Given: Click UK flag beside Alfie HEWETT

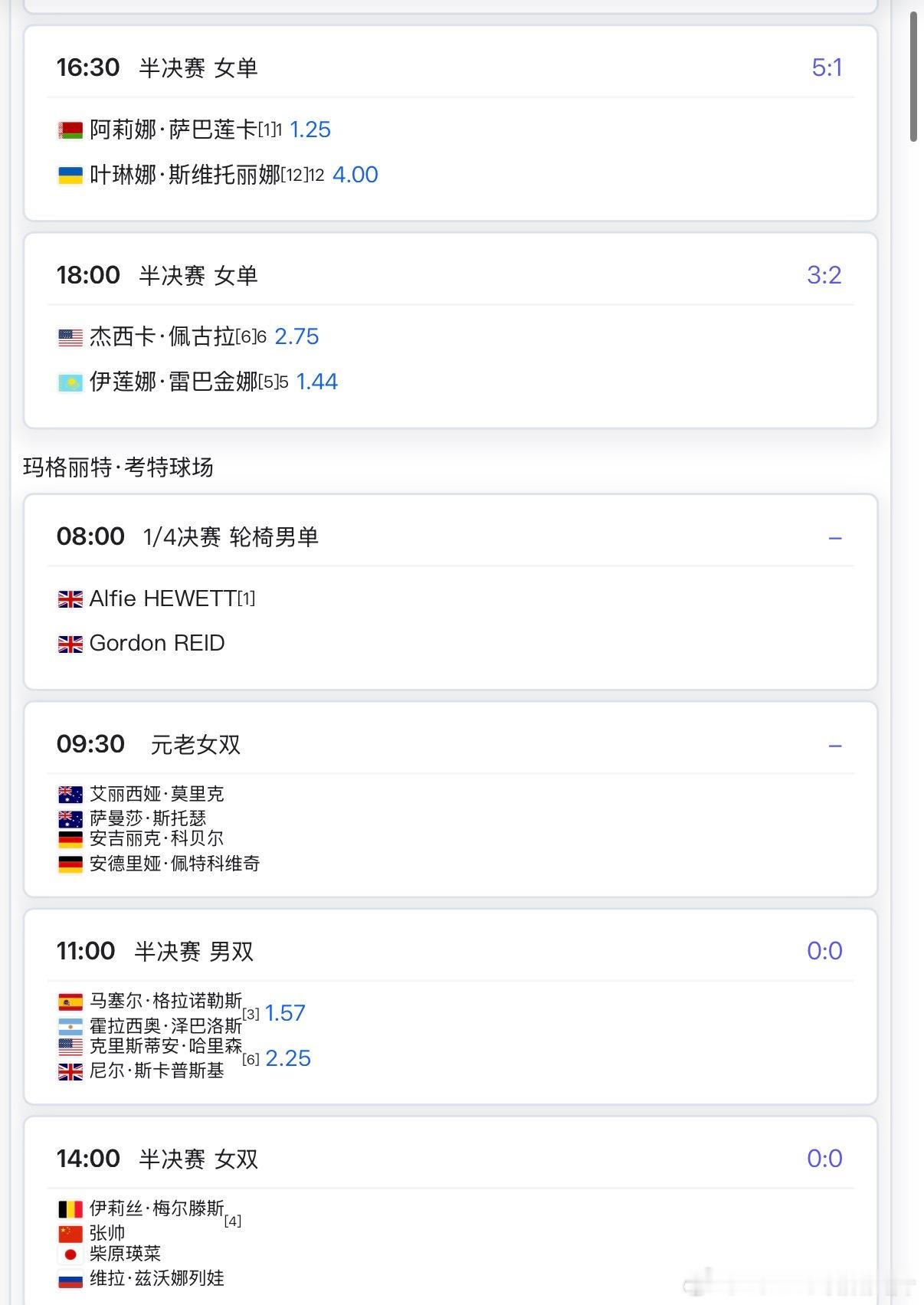Looking at the screenshot, I should pyautogui.click(x=70, y=599).
